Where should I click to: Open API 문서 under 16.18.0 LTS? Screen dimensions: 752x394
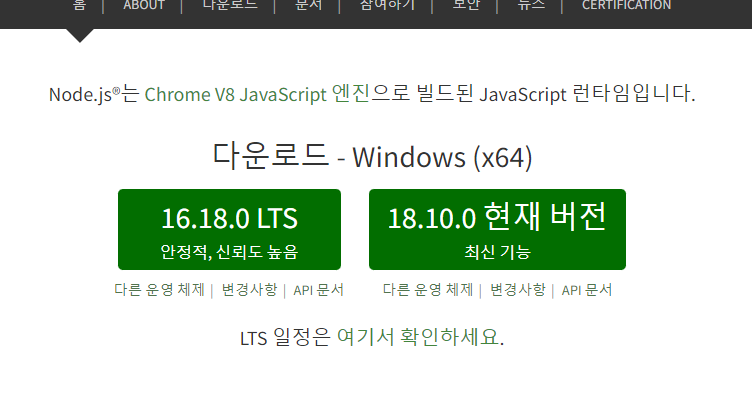point(318,290)
